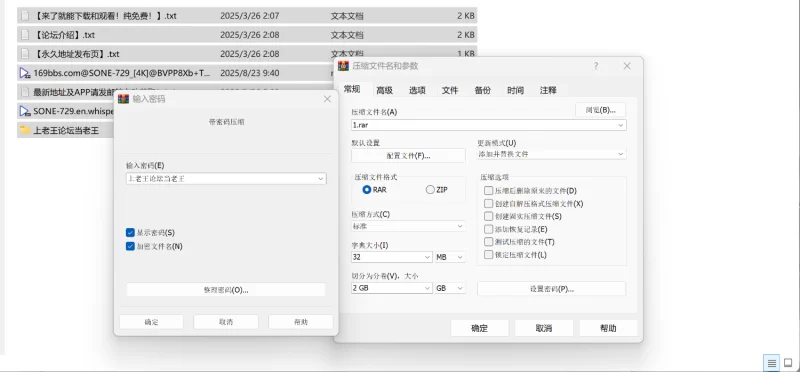Viewport: 800px width, 372px height.
Task: Click the 【论坛介绍】.txt document icon
Action: pyautogui.click(x=24, y=35)
